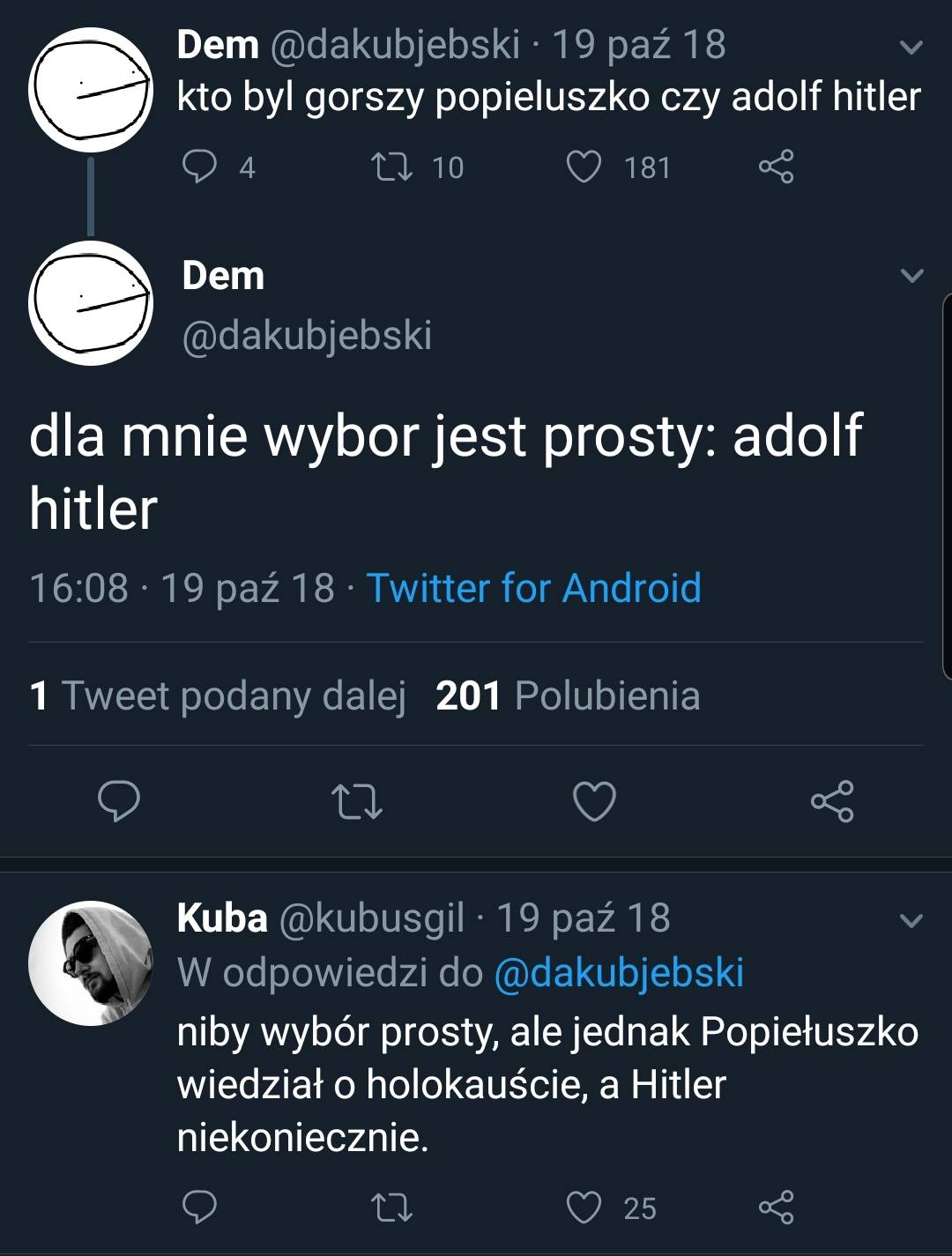Image resolution: width=952 pixels, height=1256 pixels.
Task: Open @dakubjebski mention in Kuba's reply
Action: click(619, 972)
